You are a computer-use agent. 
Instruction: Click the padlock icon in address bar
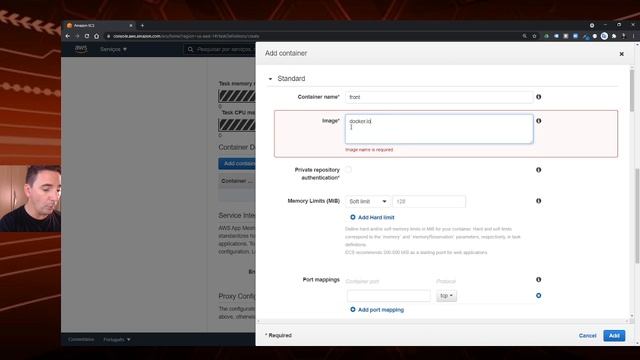(x=109, y=36)
